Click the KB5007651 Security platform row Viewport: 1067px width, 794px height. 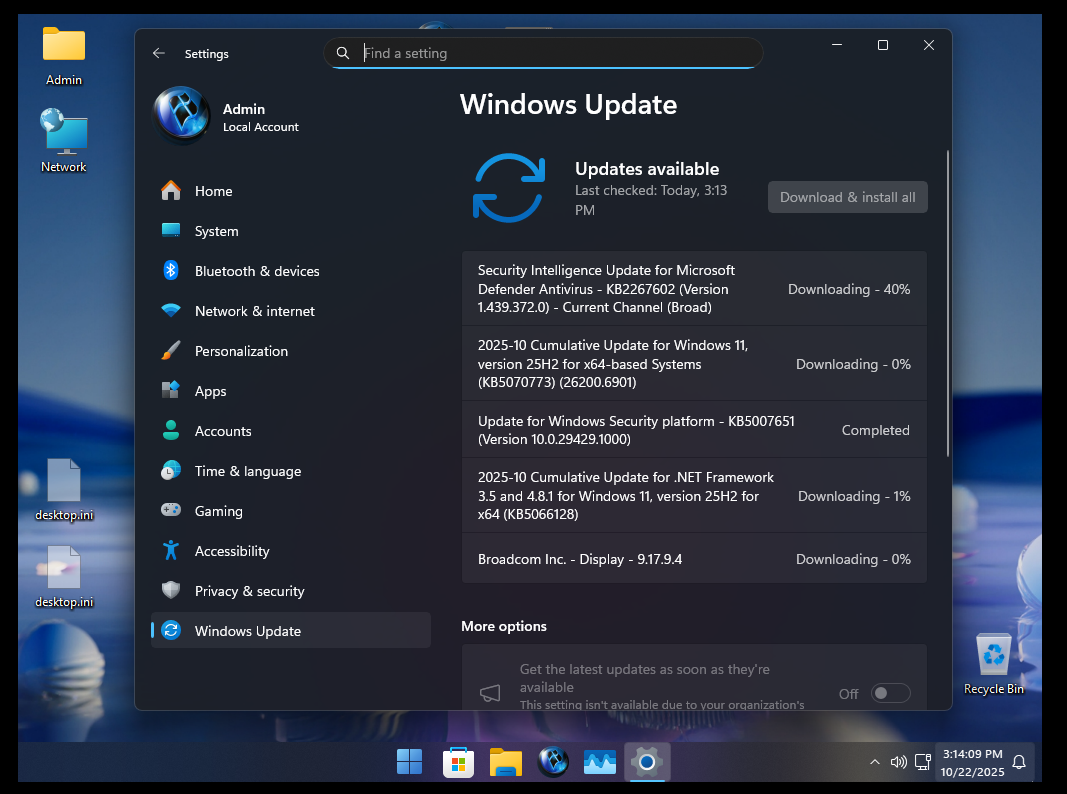[694, 429]
